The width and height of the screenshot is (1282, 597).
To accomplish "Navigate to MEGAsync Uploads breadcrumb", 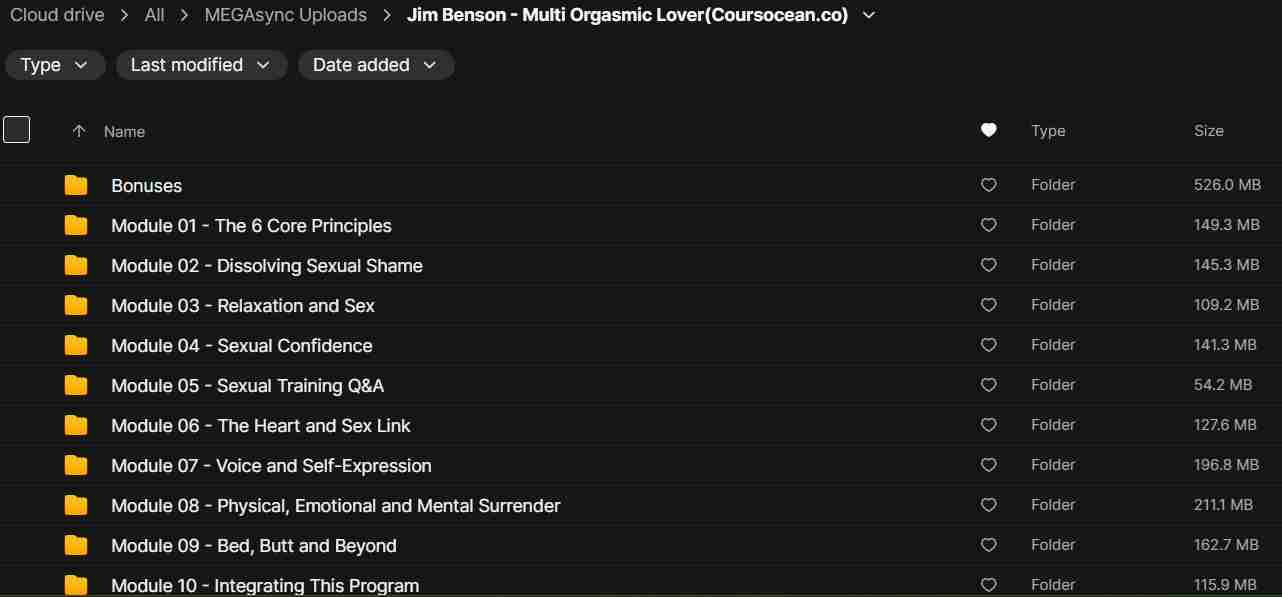I will [285, 15].
